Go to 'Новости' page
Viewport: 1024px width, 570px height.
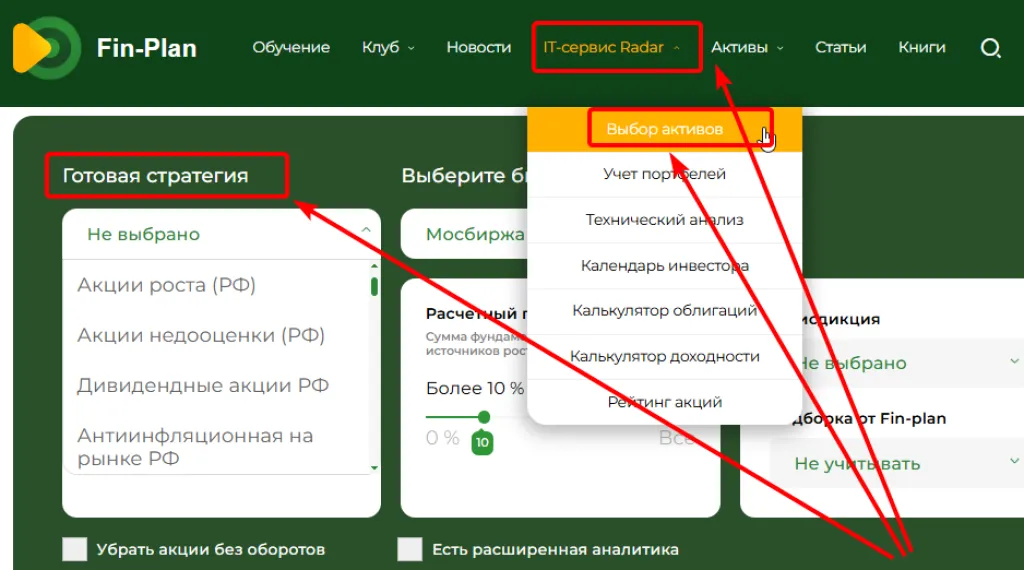[x=478, y=47]
